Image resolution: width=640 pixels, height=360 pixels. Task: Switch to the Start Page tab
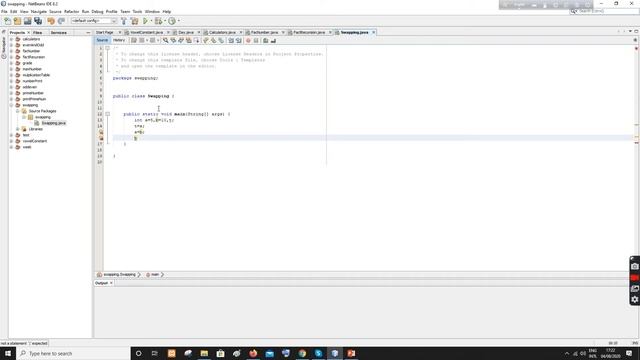coord(105,32)
